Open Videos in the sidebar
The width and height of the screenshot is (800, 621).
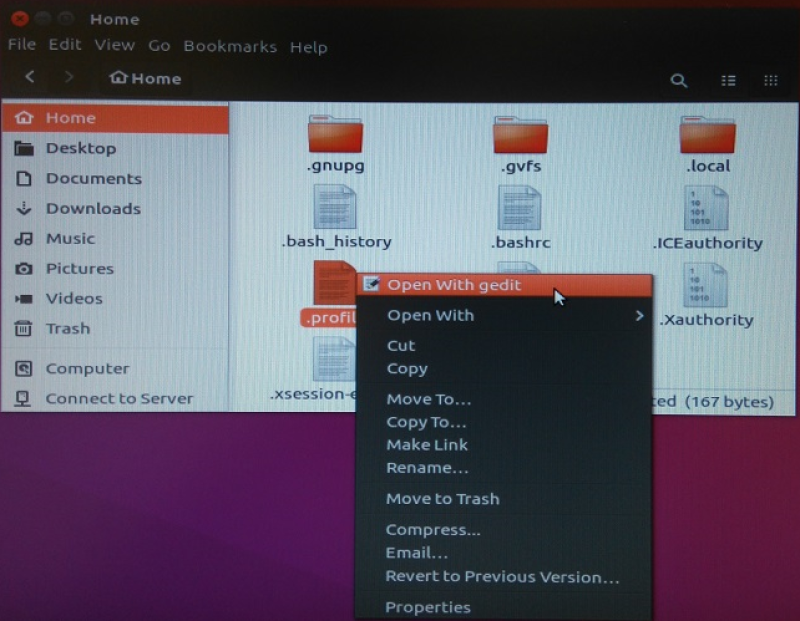coord(115,298)
